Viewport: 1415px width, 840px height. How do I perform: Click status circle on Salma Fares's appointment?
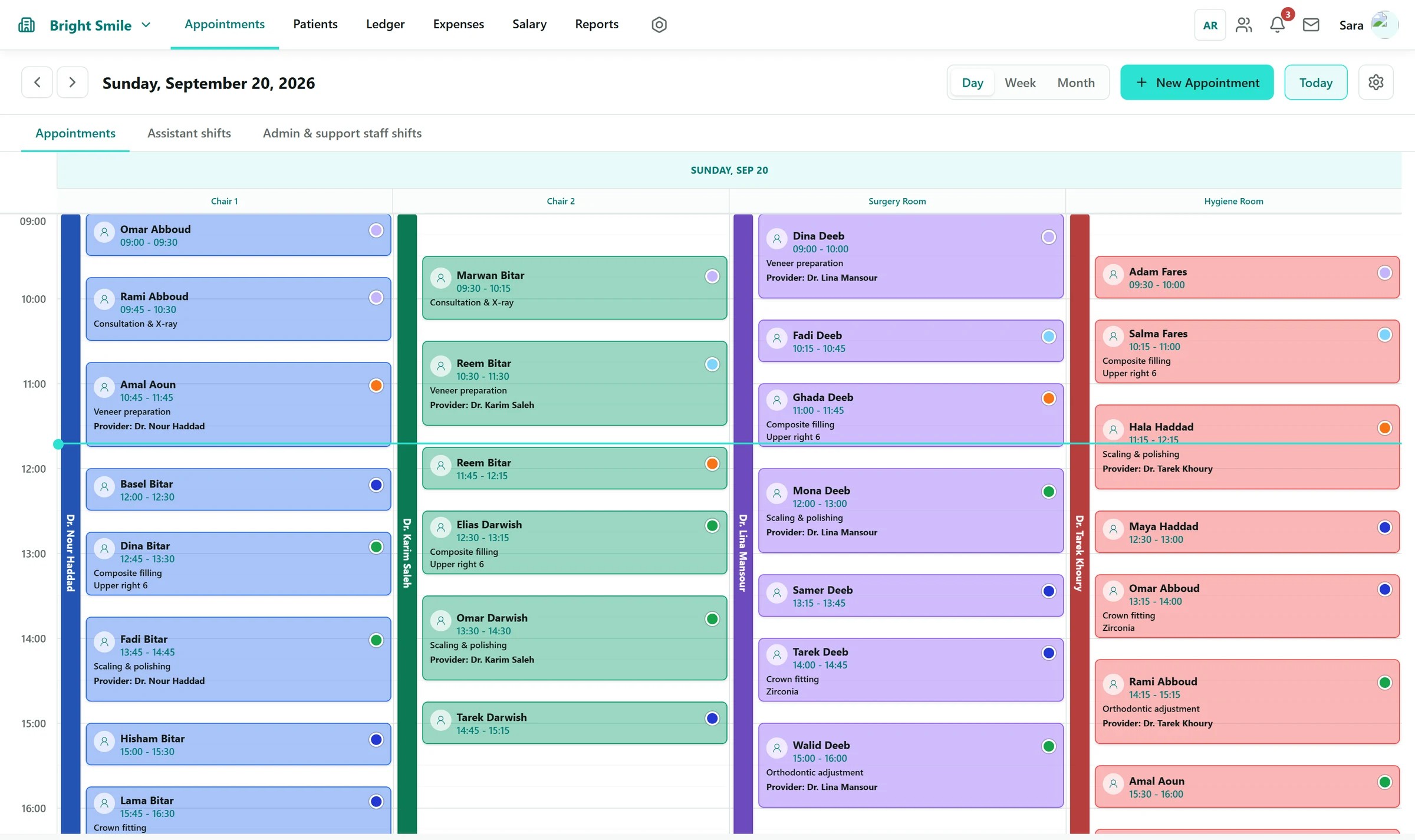click(1384, 335)
